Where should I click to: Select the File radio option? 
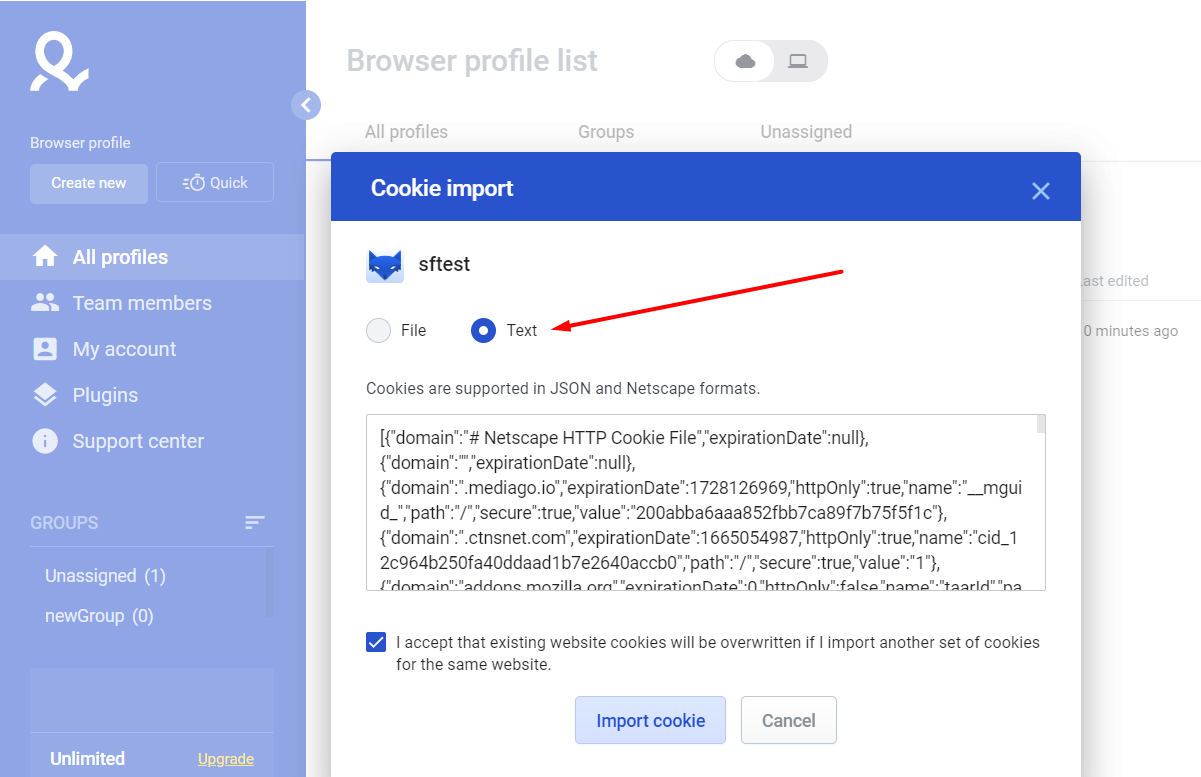[x=378, y=330]
